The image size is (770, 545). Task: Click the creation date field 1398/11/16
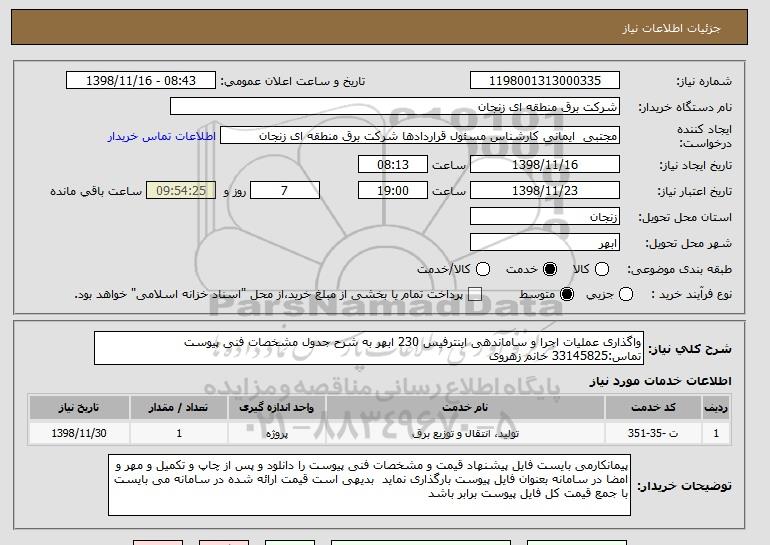click(545, 164)
